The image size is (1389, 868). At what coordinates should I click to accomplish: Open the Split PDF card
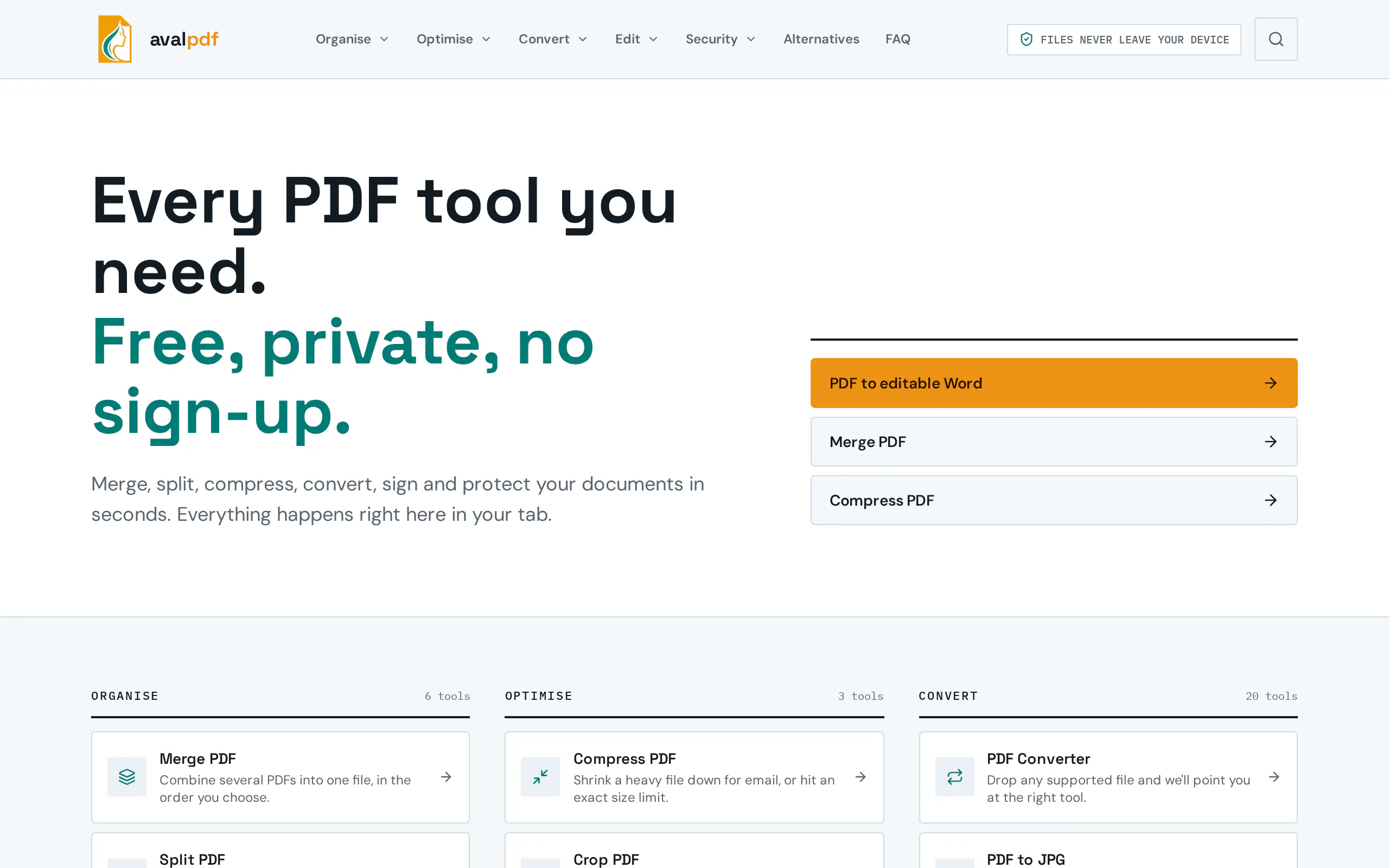[280, 851]
